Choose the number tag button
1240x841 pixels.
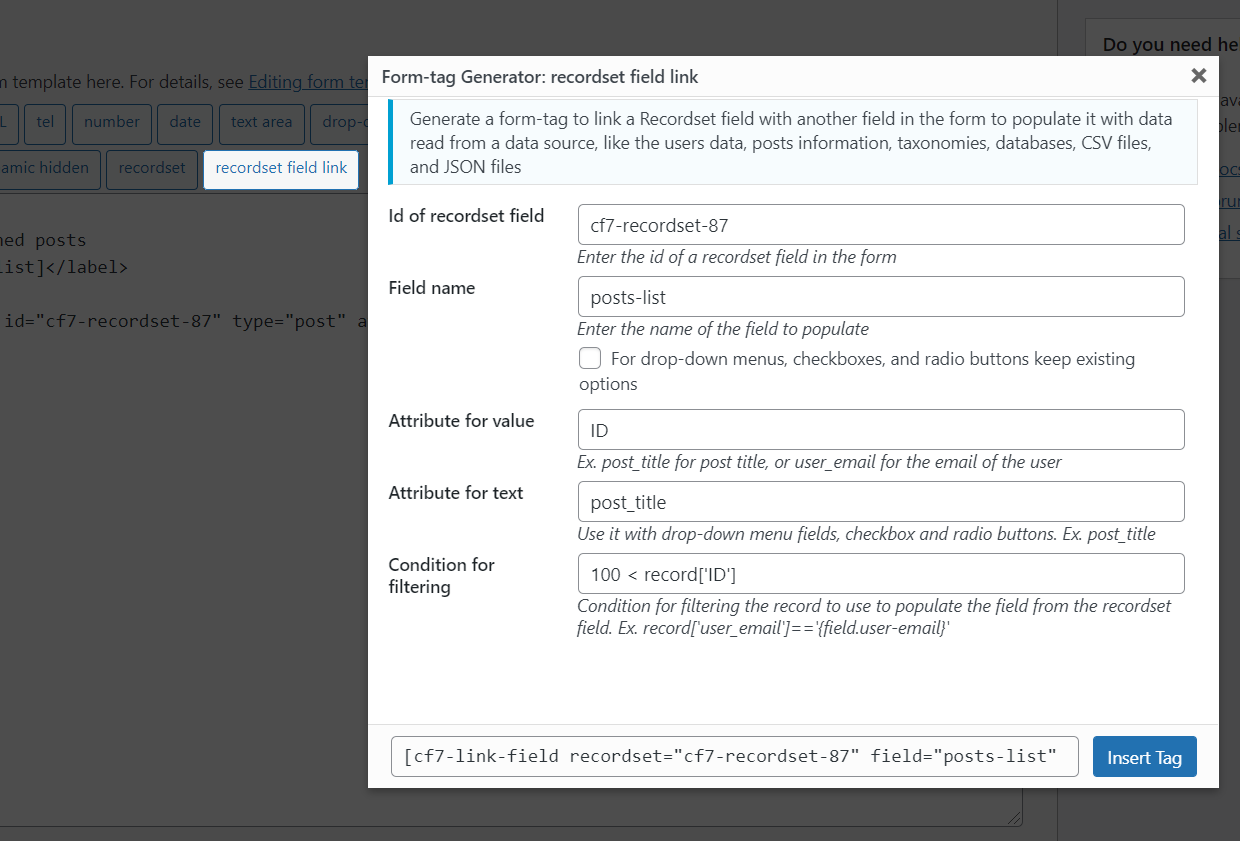(112, 123)
